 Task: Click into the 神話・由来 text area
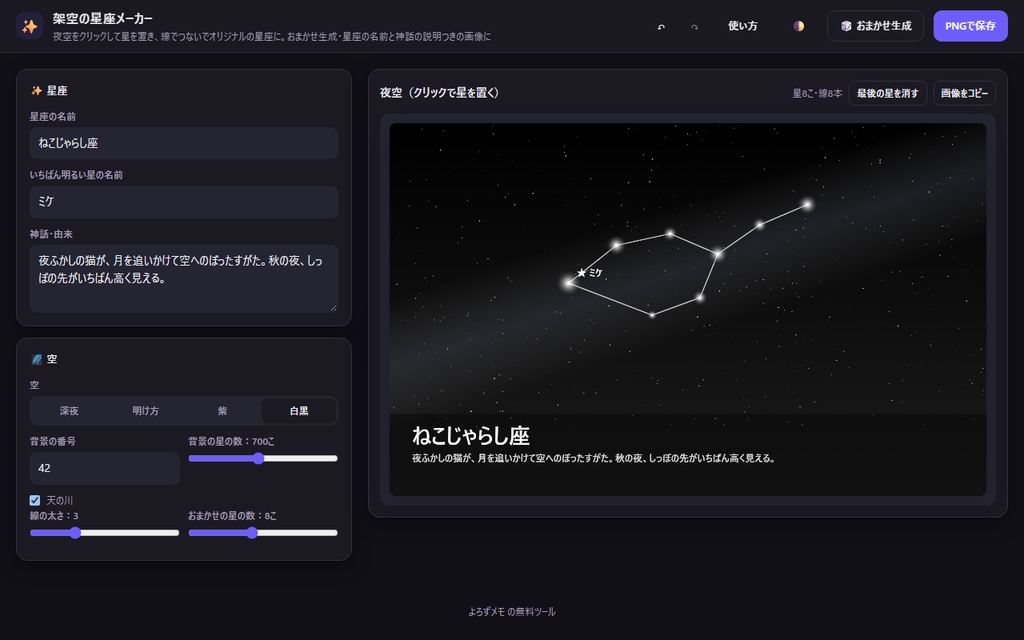pyautogui.click(x=184, y=278)
